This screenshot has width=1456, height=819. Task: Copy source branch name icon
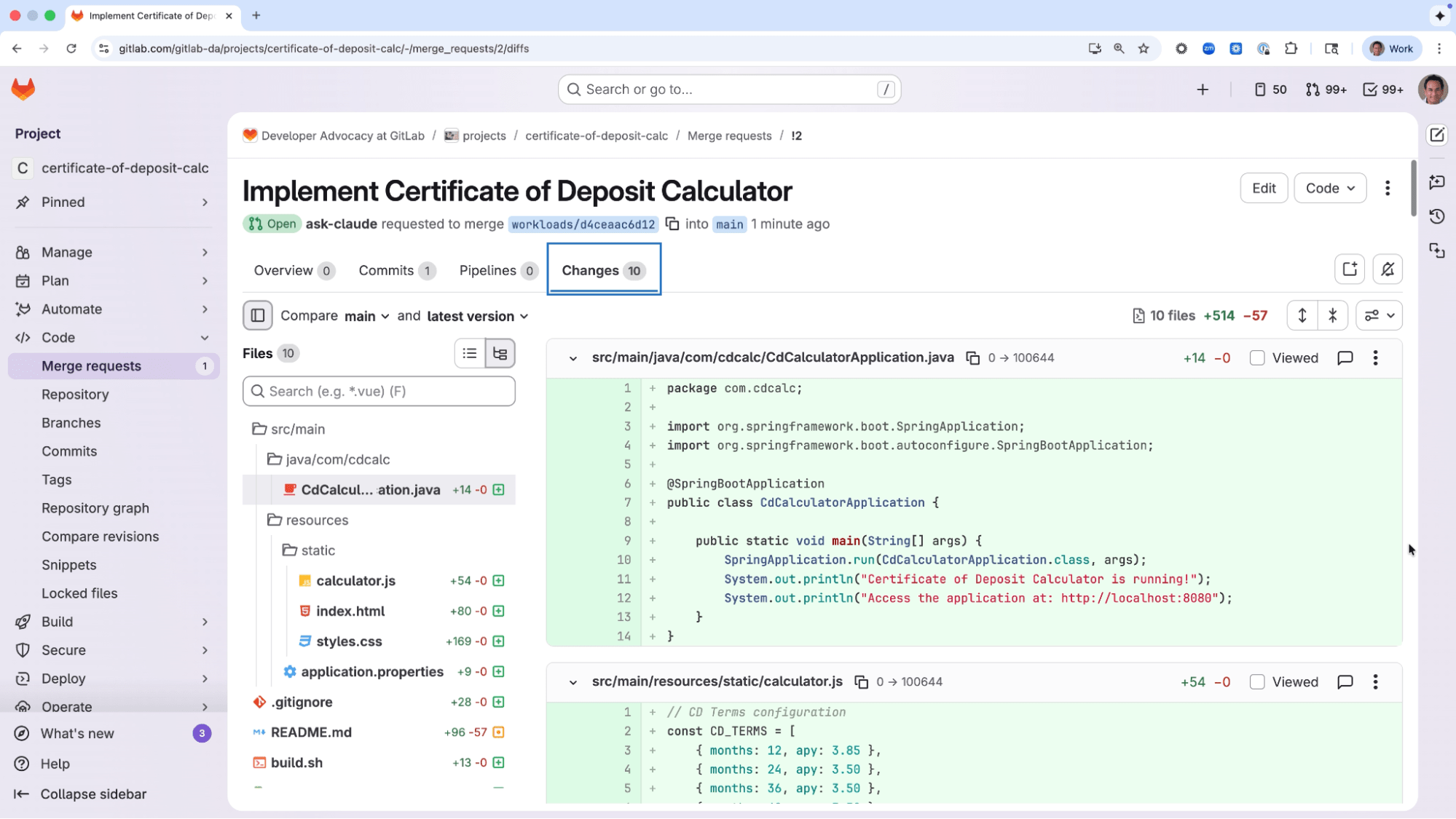click(672, 224)
